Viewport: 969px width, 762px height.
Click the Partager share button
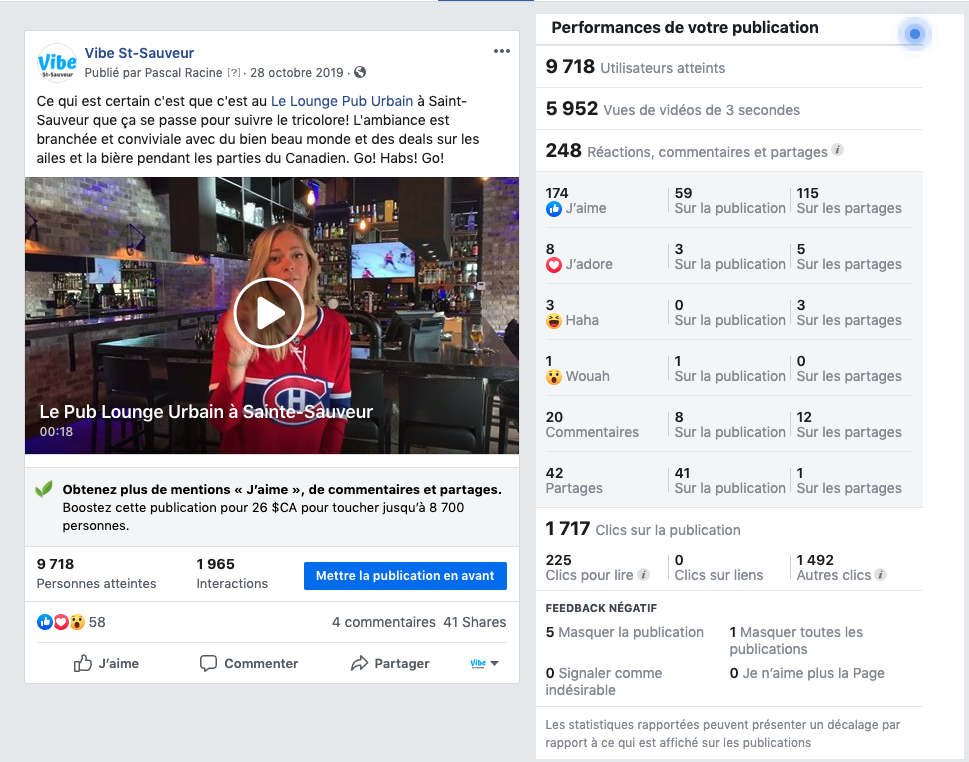[390, 663]
